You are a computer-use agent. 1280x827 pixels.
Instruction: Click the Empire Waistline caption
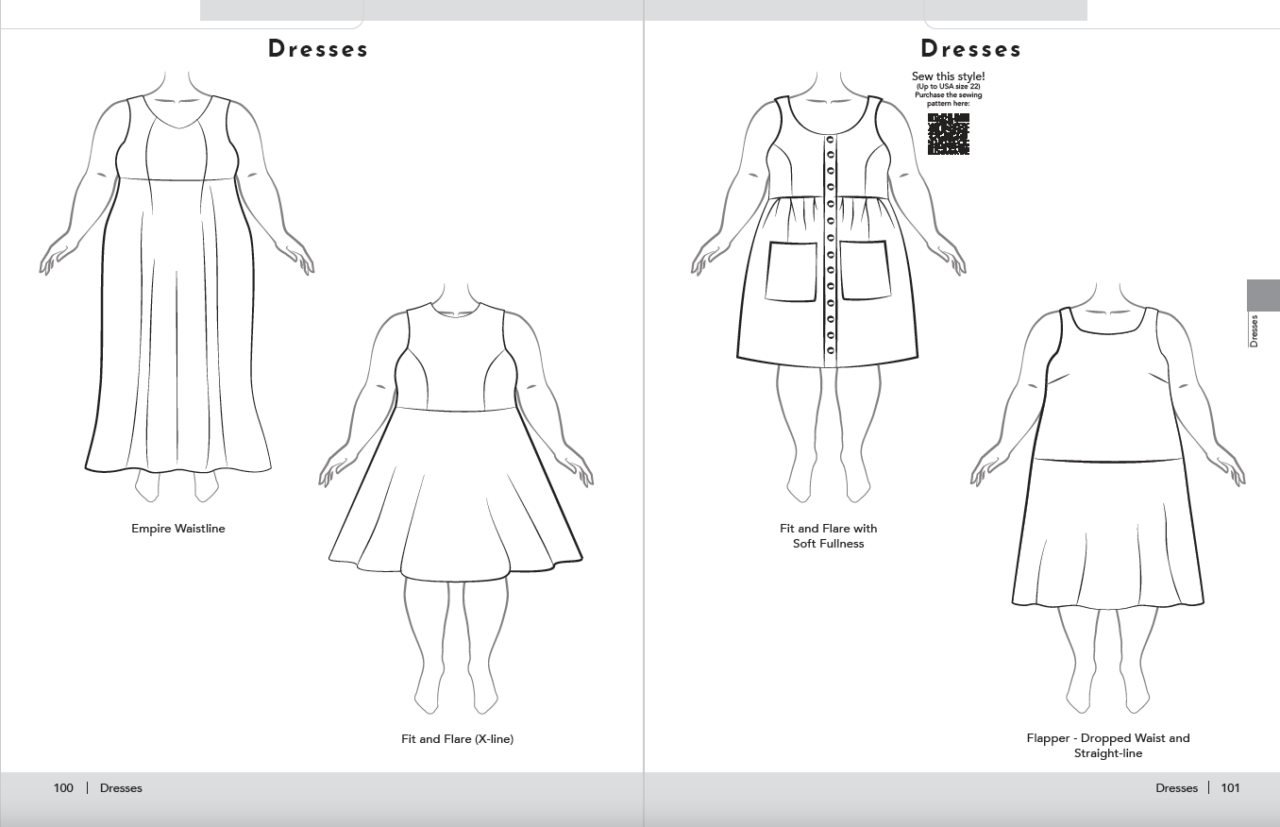(x=178, y=528)
